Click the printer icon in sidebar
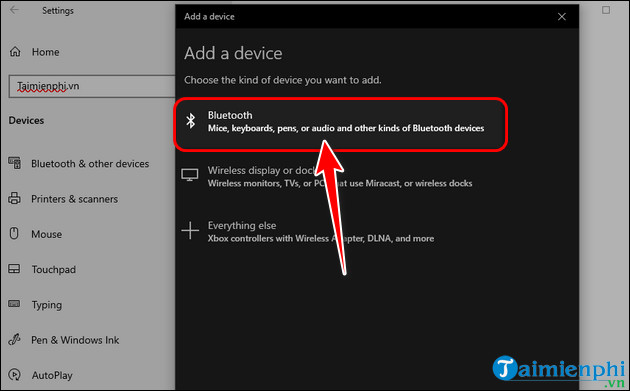 click(x=14, y=198)
